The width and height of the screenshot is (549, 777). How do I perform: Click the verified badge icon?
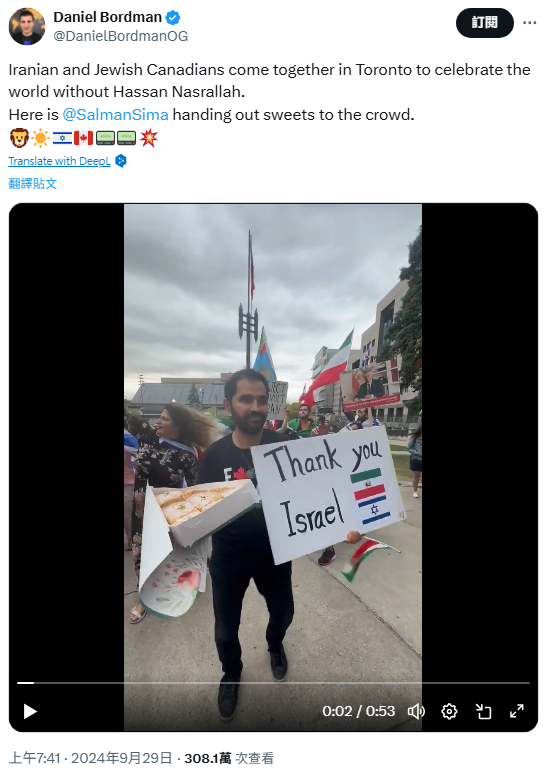pyautogui.click(x=172, y=18)
